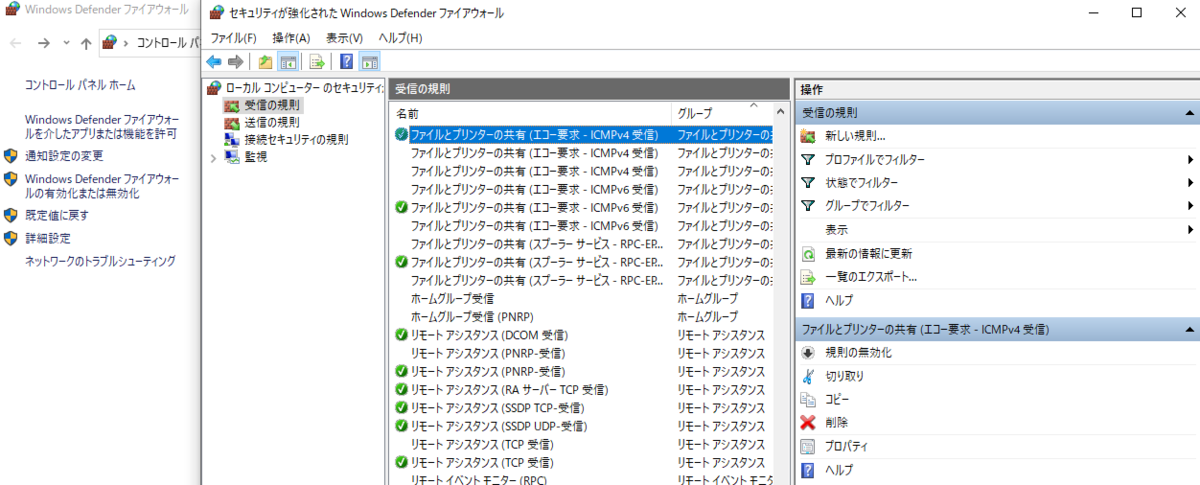The height and width of the screenshot is (485, 1200).
Task: Open the action pane 表示 submenu arrow
Action: click(x=1190, y=230)
